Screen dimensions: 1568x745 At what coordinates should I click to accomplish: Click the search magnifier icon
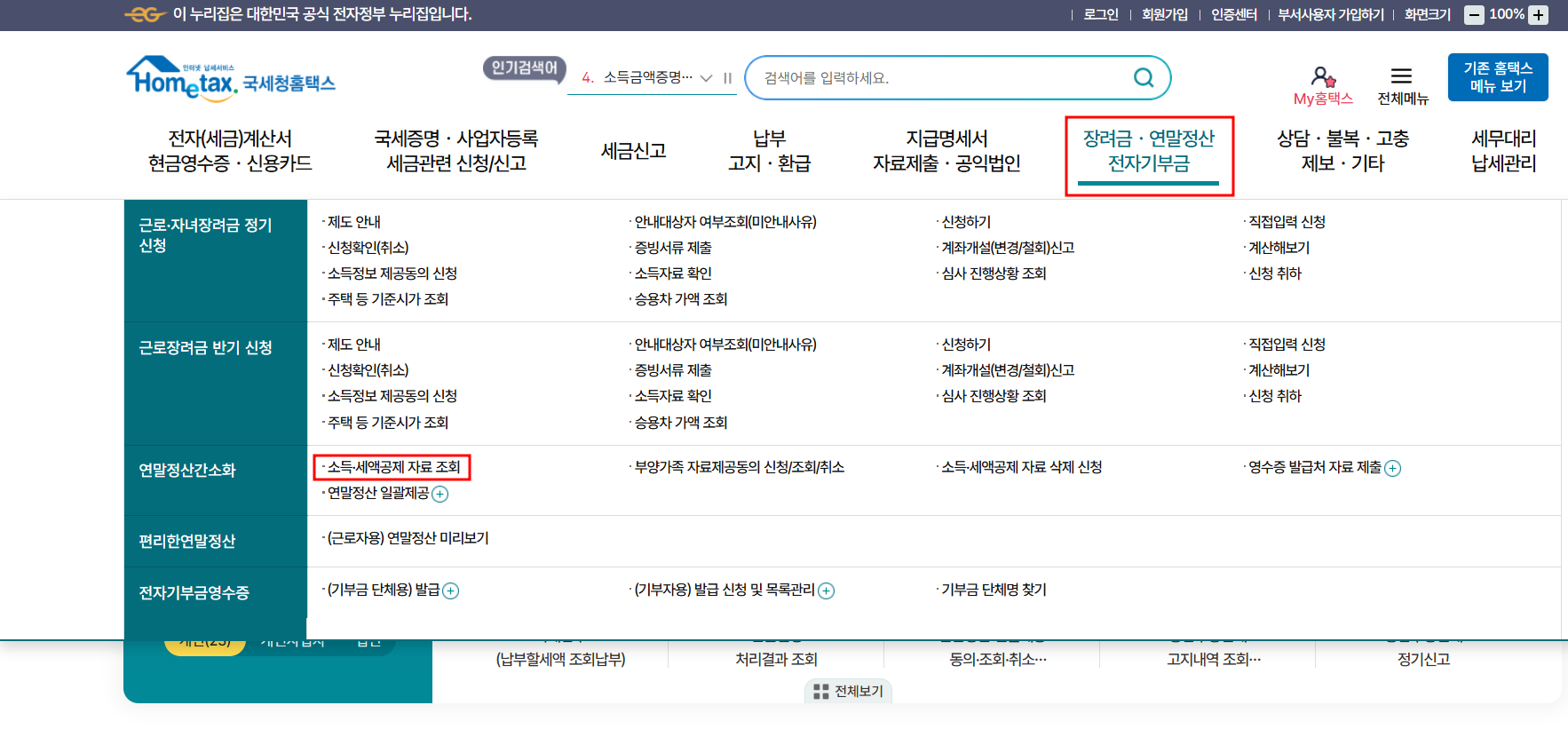click(1144, 78)
